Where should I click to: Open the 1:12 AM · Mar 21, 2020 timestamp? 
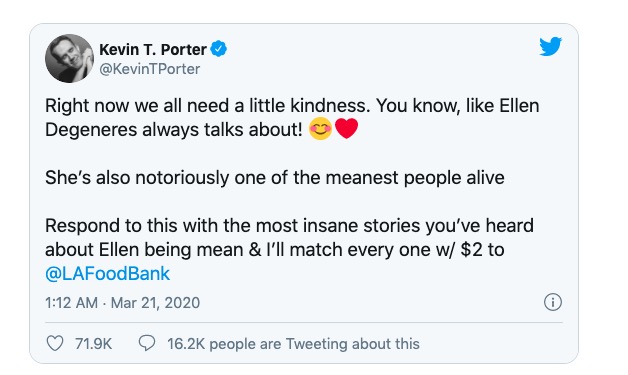click(x=122, y=302)
